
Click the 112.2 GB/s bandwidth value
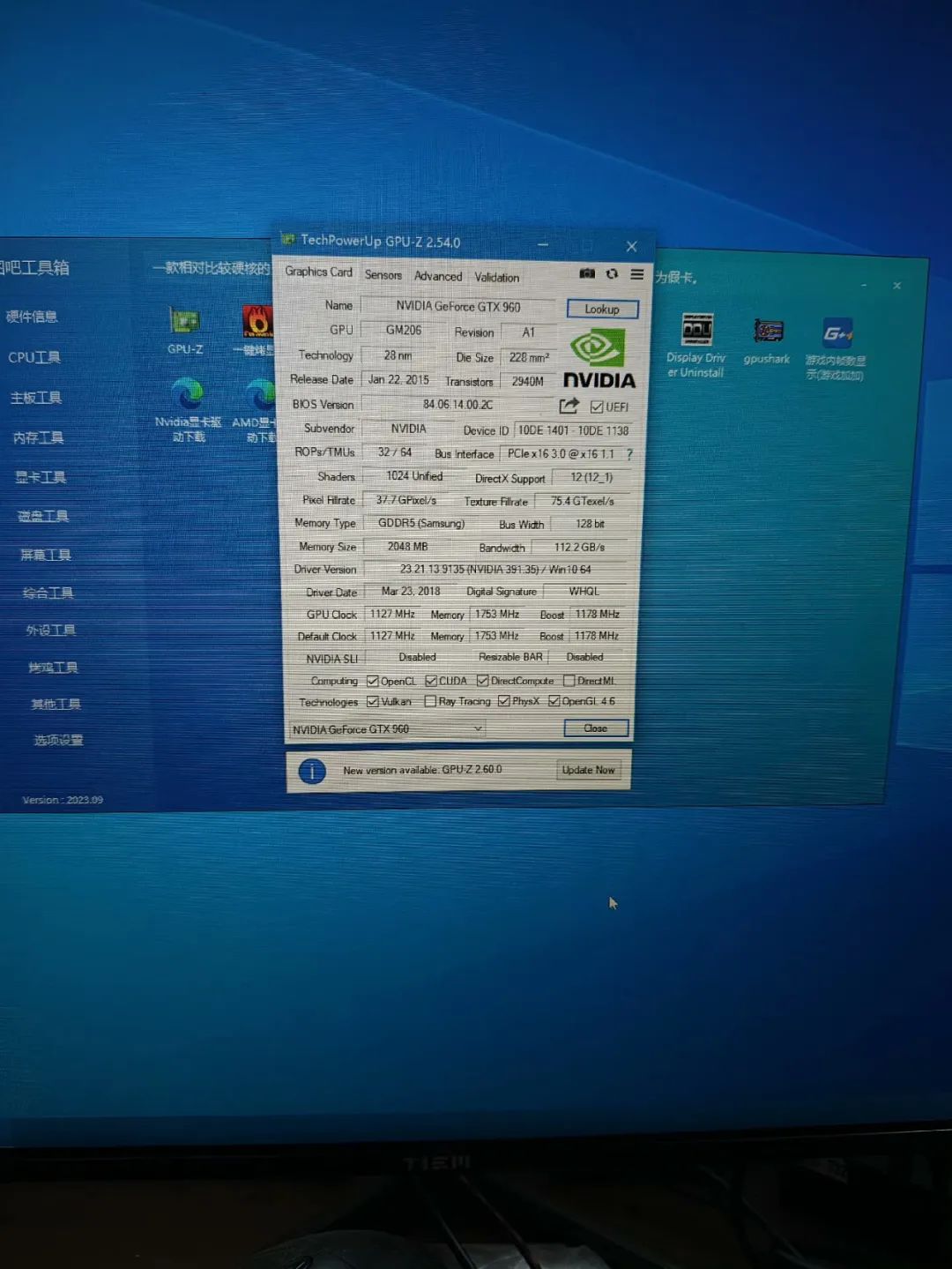[x=579, y=548]
